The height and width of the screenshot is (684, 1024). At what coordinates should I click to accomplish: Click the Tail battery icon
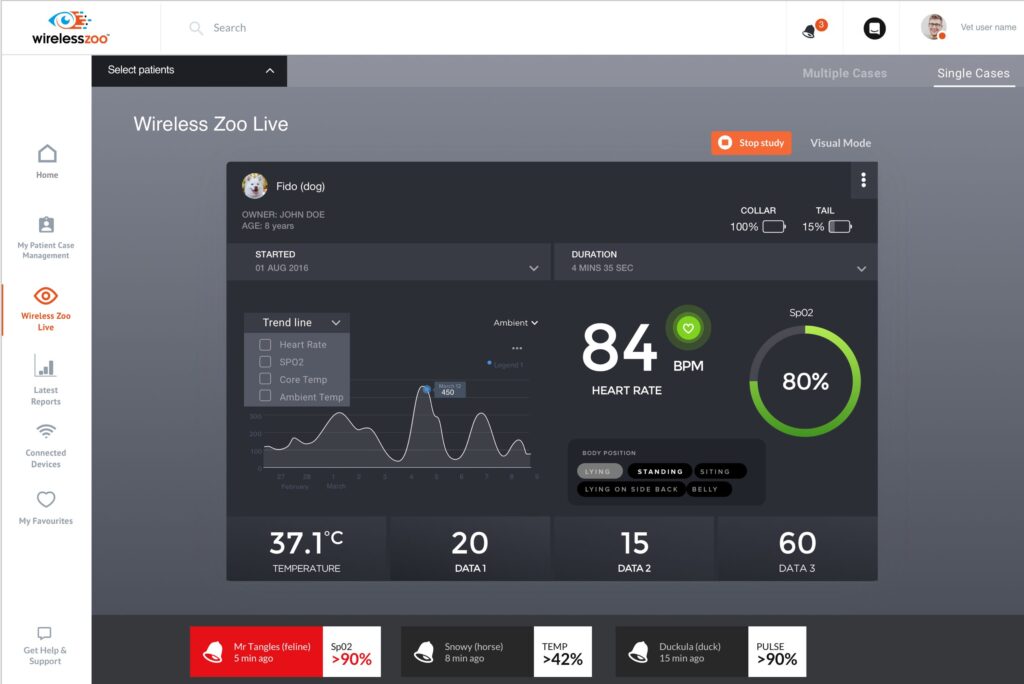(840, 227)
